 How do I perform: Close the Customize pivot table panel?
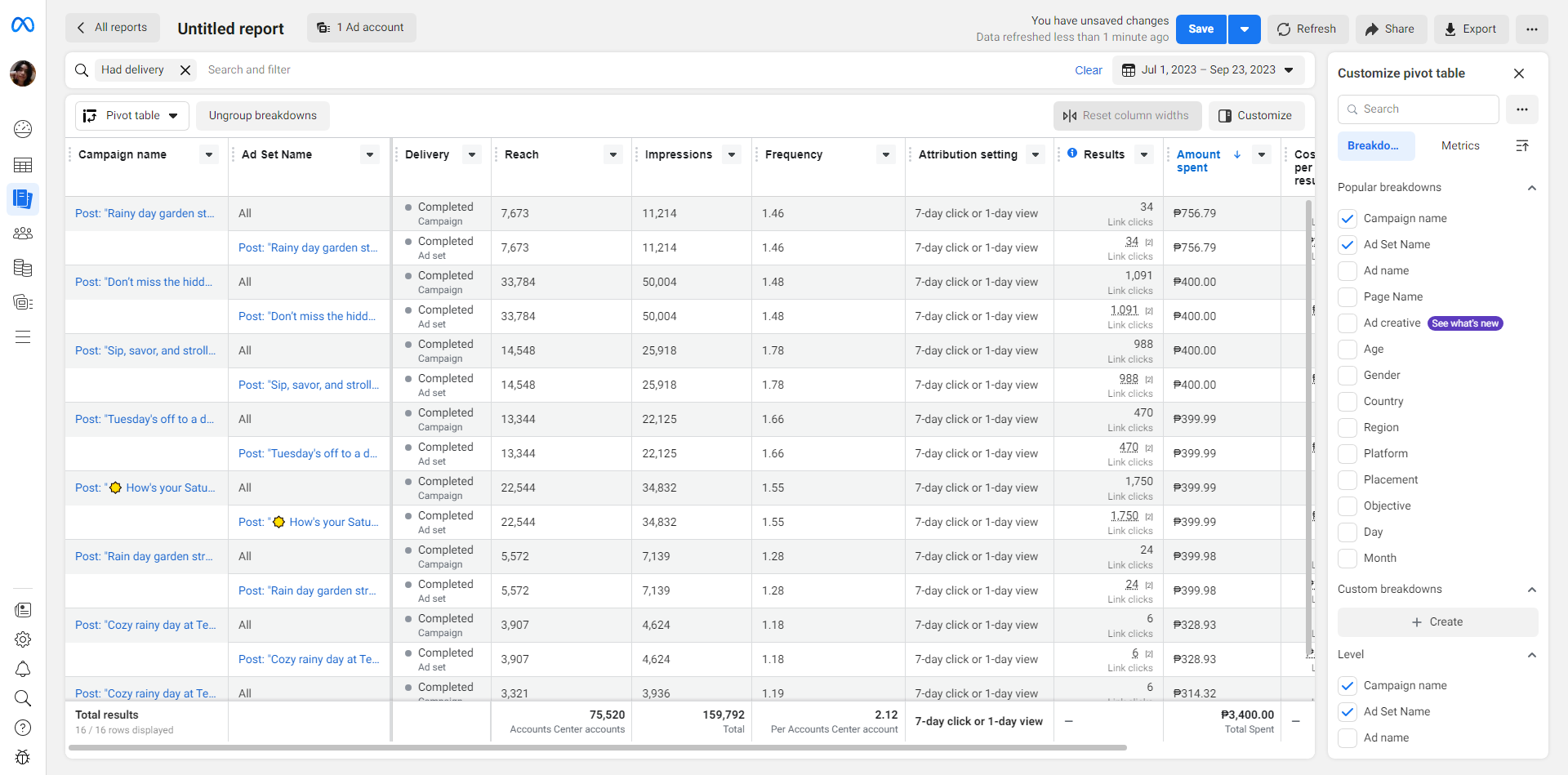1519,73
